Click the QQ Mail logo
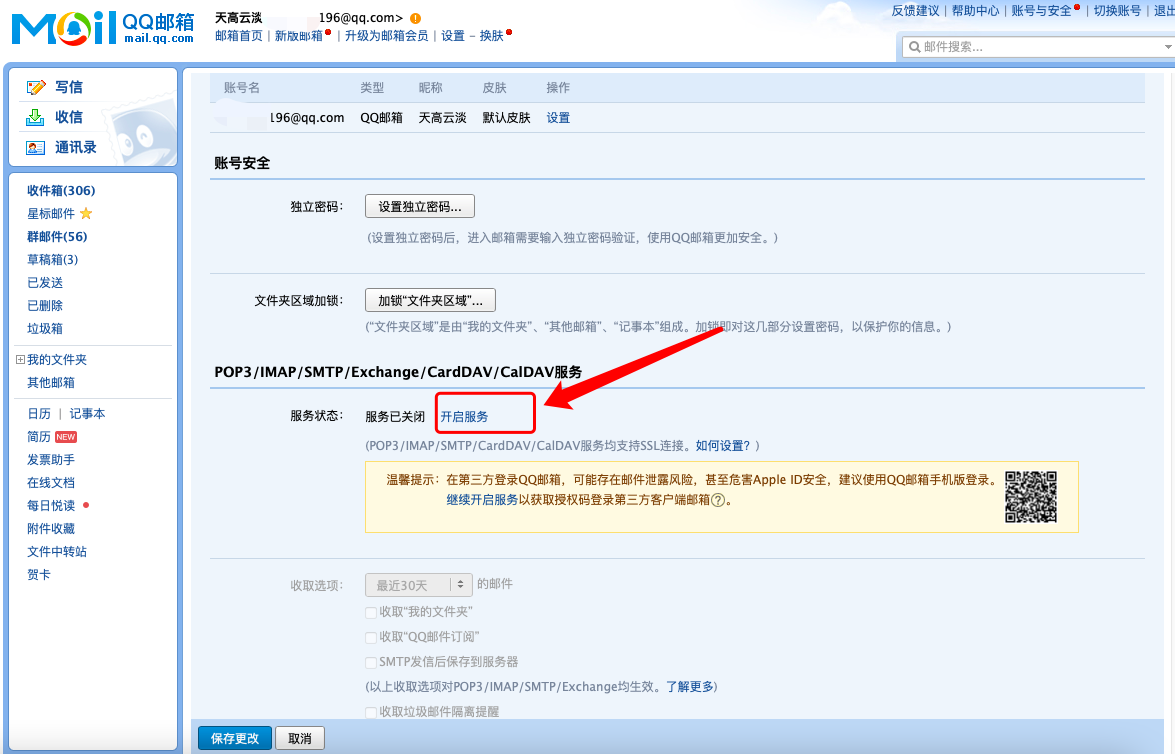The image size is (1175, 754). pos(103,28)
